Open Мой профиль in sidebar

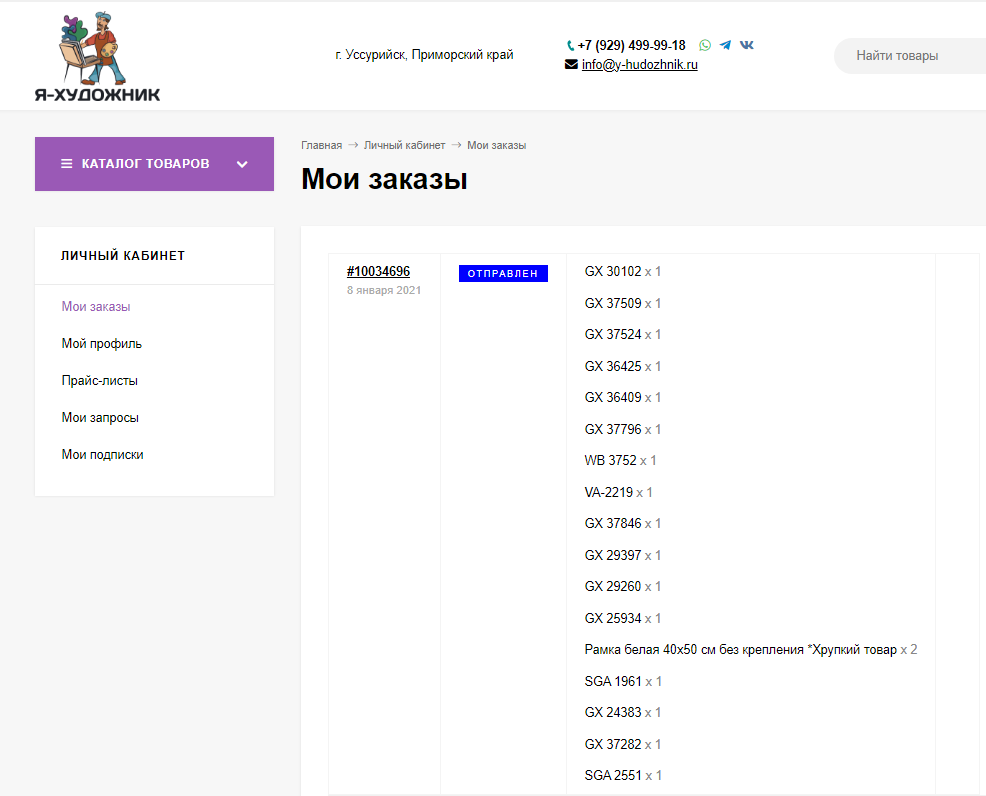tap(101, 344)
